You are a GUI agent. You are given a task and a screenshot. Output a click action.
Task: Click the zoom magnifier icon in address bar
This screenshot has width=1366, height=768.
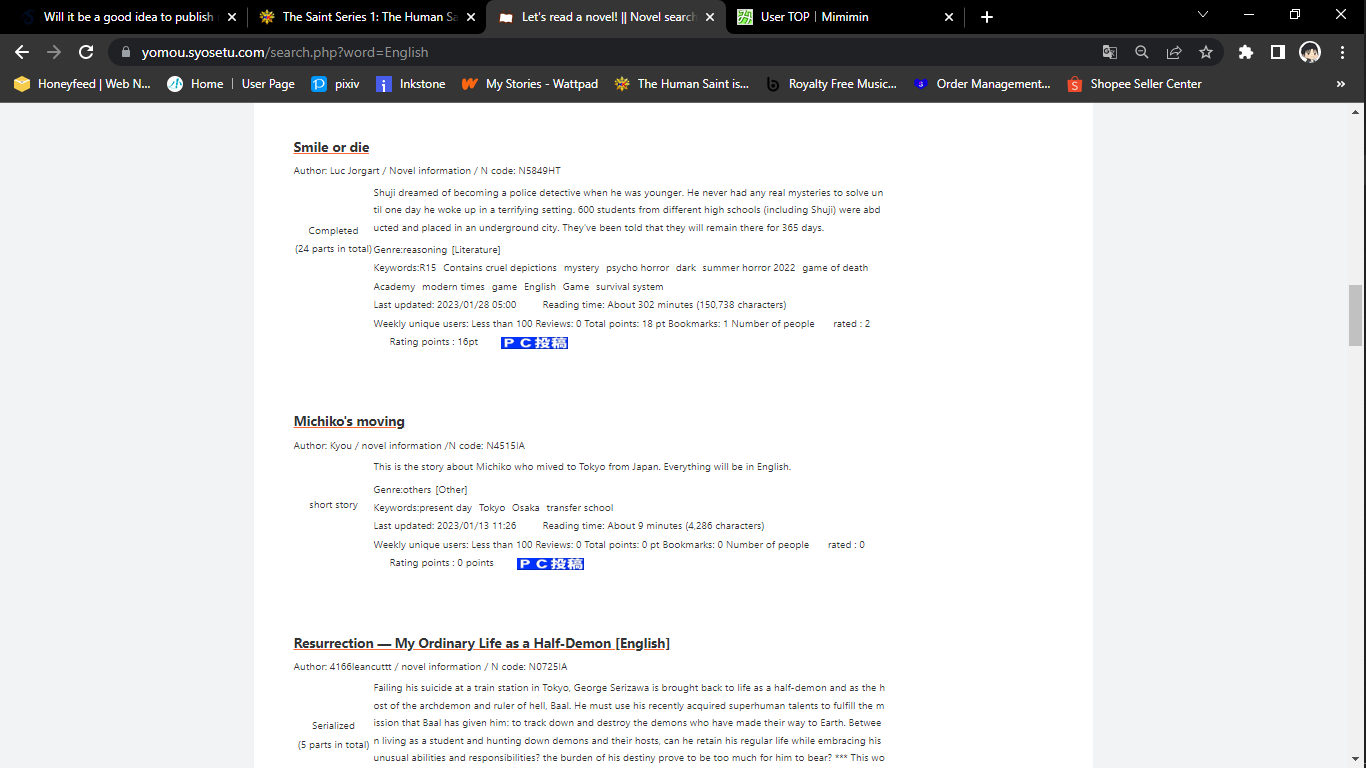[1142, 52]
